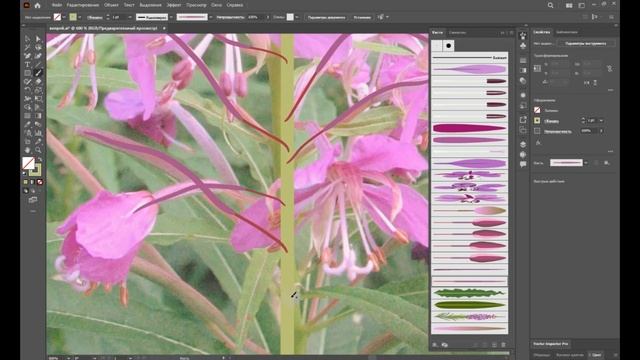
Task: Select the Column Graph tool
Action: click(x=38, y=133)
